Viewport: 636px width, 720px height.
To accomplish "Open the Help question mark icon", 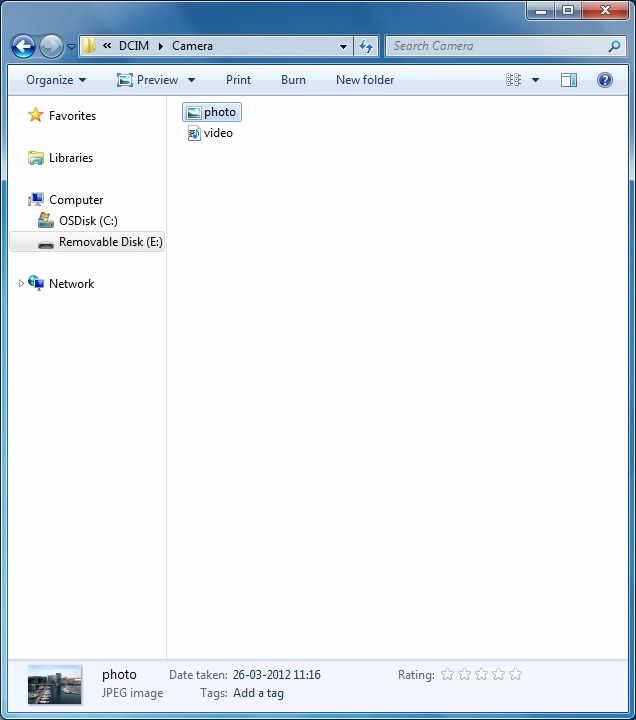I will [x=605, y=80].
